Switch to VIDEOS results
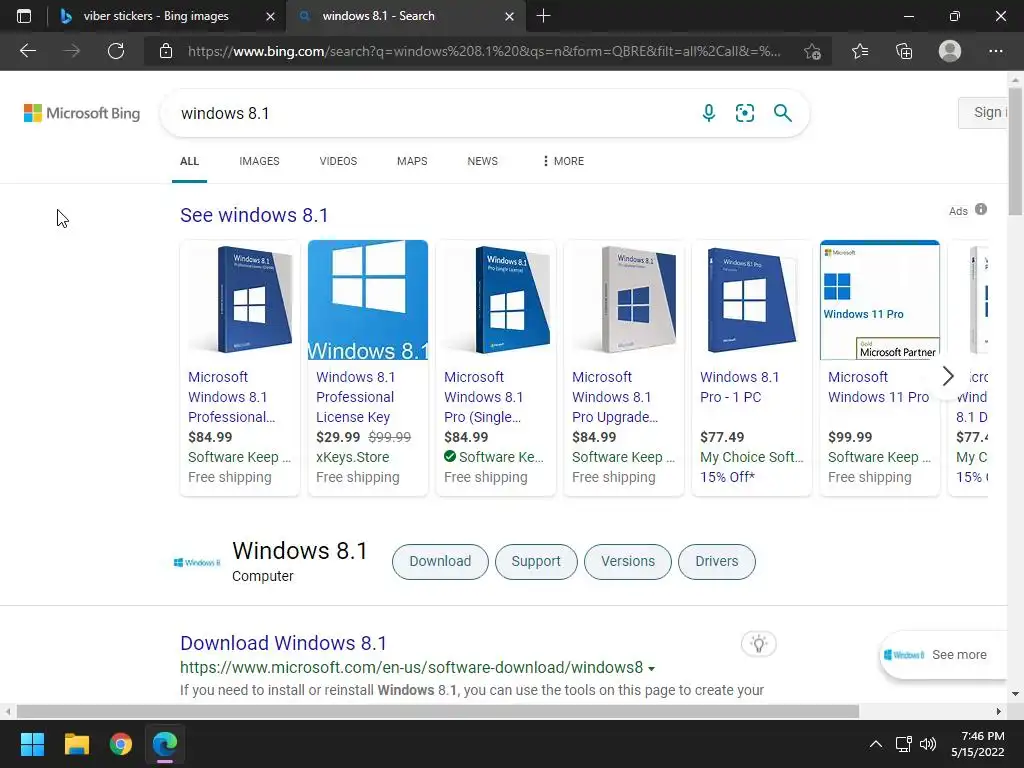The height and width of the screenshot is (768, 1024). tap(338, 161)
